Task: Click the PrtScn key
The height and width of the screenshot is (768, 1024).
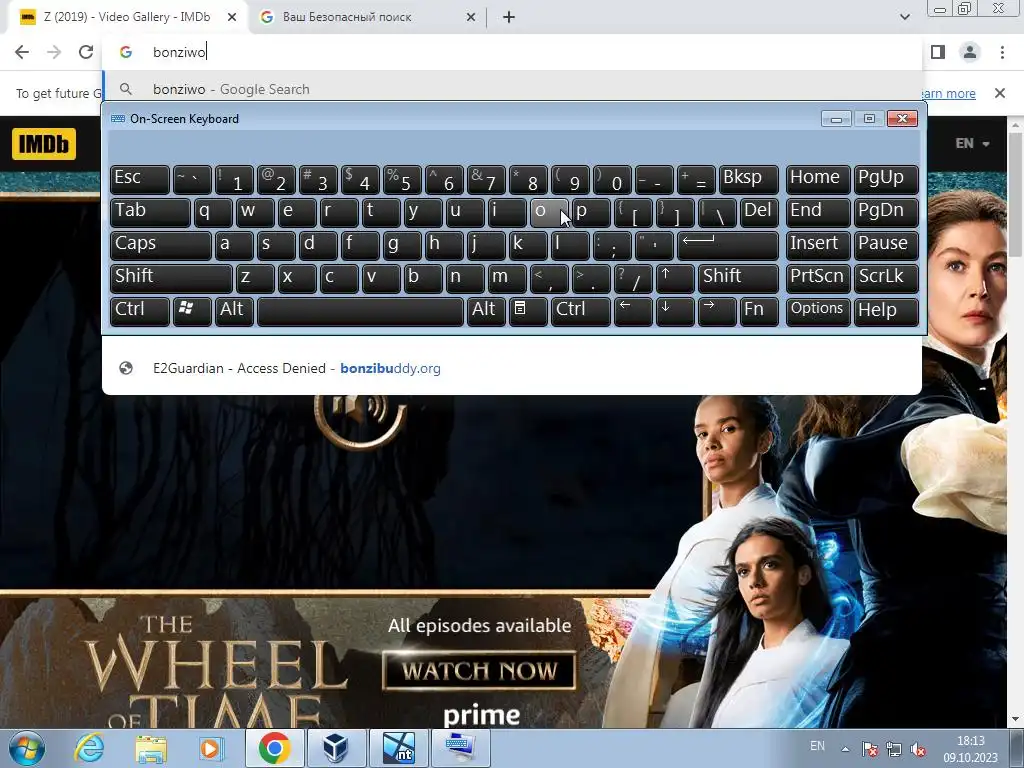Action: [818, 278]
